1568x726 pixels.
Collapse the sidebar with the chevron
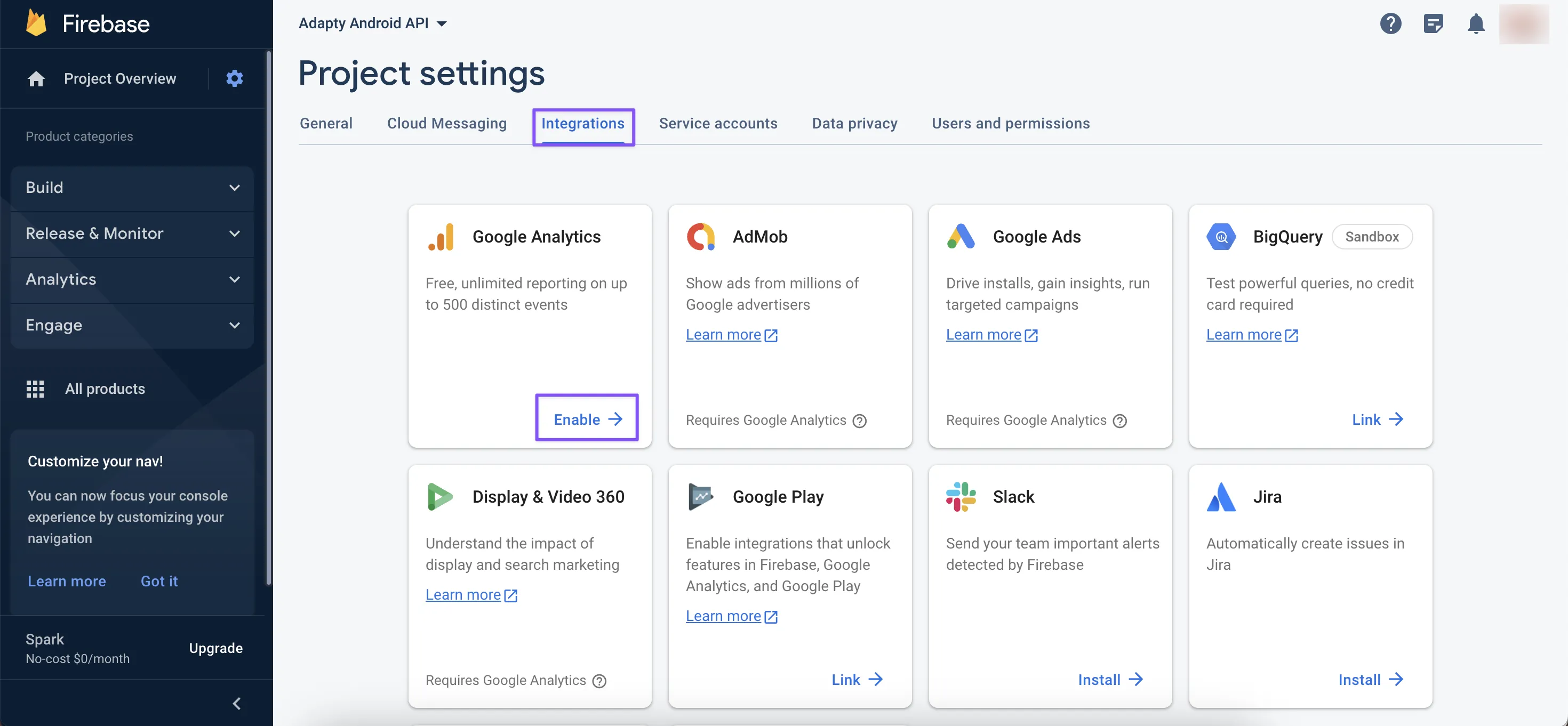tap(237, 704)
